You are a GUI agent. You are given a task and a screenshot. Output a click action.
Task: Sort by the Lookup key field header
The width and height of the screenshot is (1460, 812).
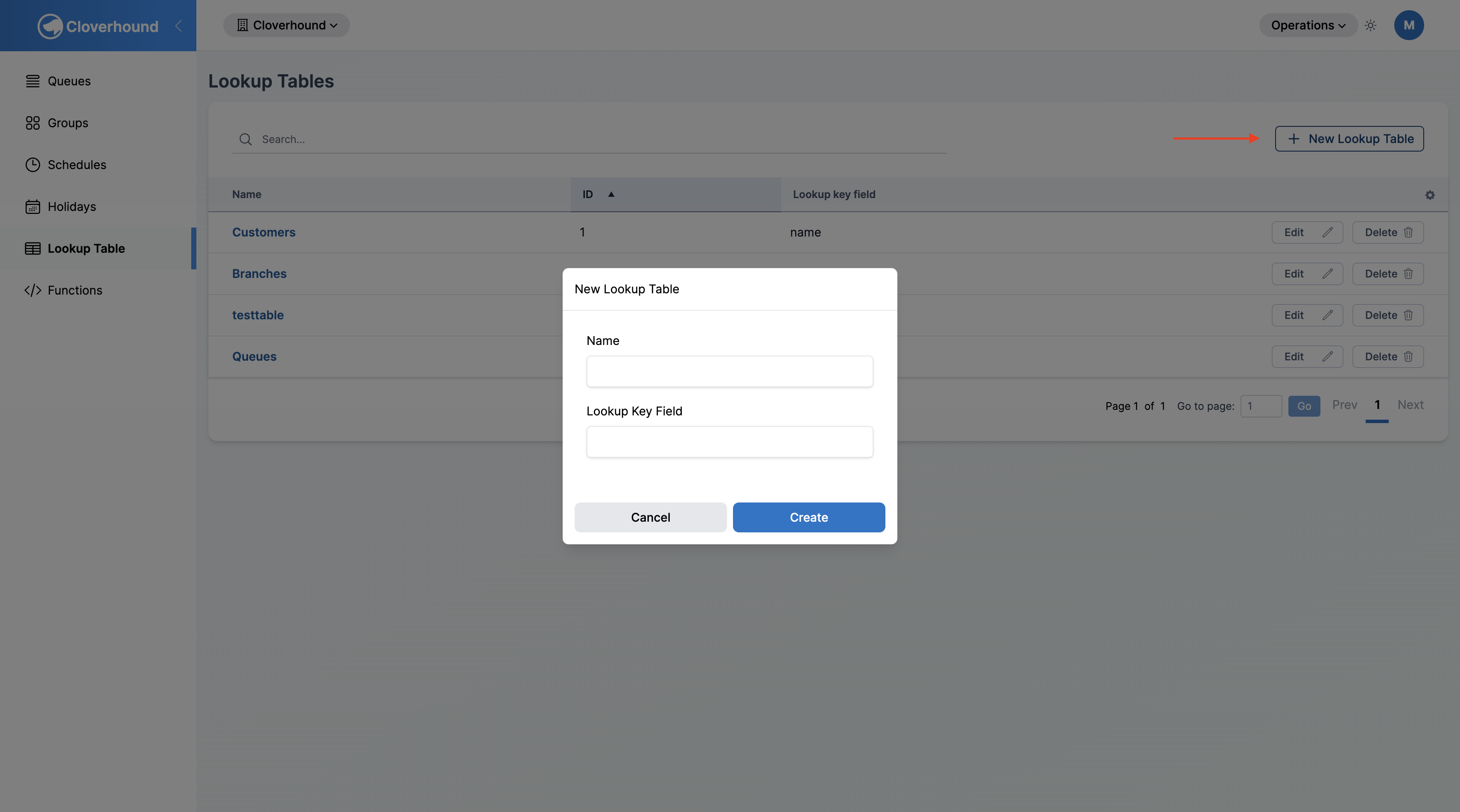tap(834, 194)
